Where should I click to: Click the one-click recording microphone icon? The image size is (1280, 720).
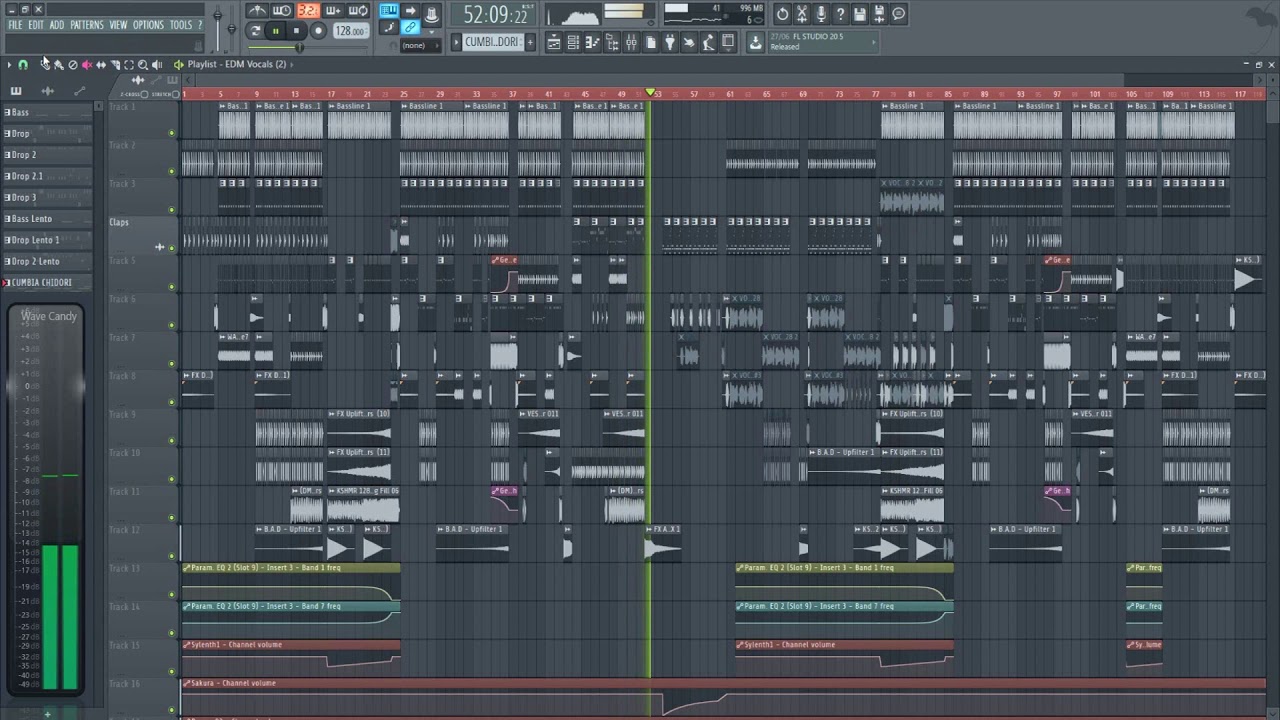[821, 14]
